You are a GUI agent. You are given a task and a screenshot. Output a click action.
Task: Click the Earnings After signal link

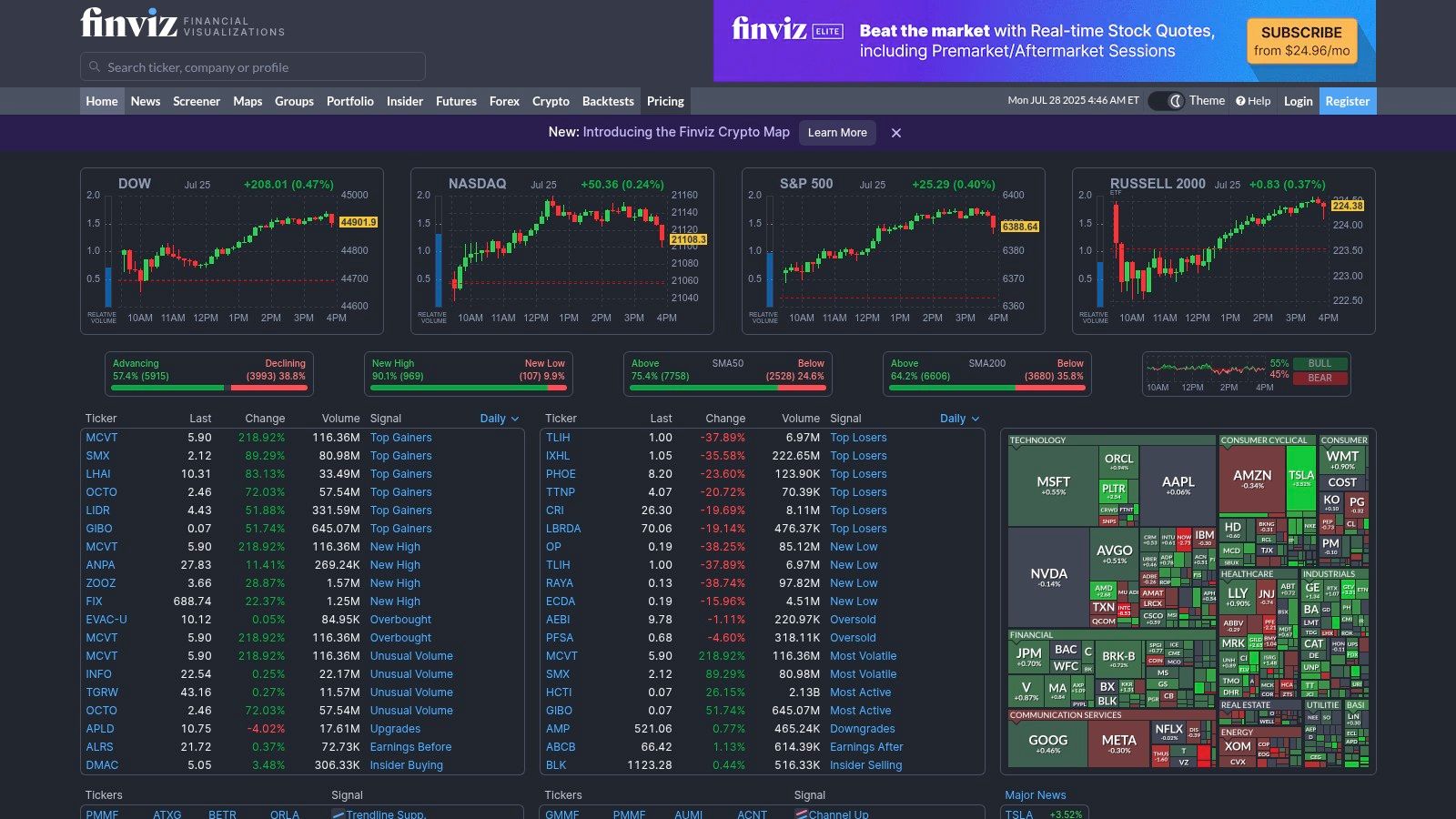click(x=866, y=747)
